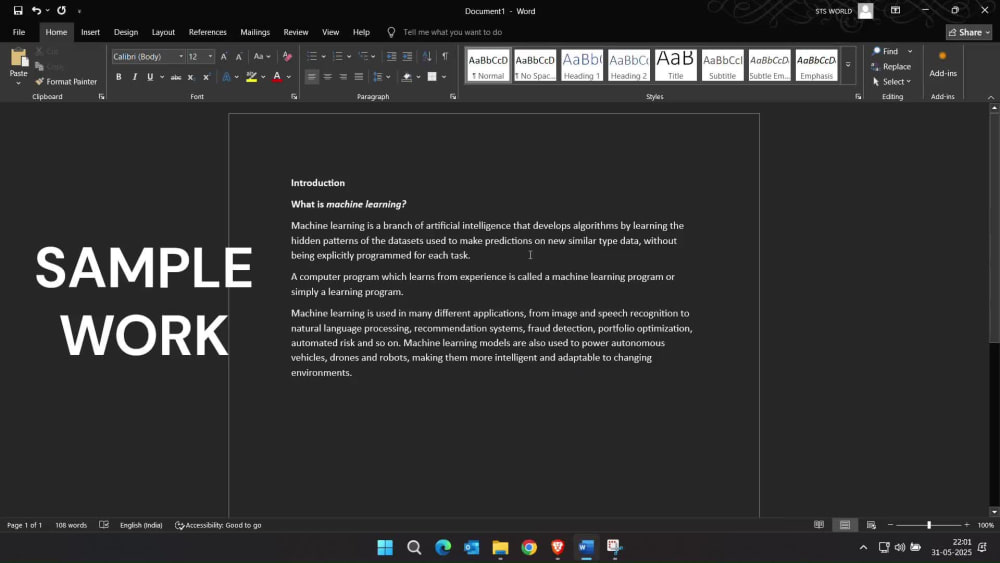Open numbering list dropdown arrow
The image size is (1000, 563).
[x=349, y=57]
